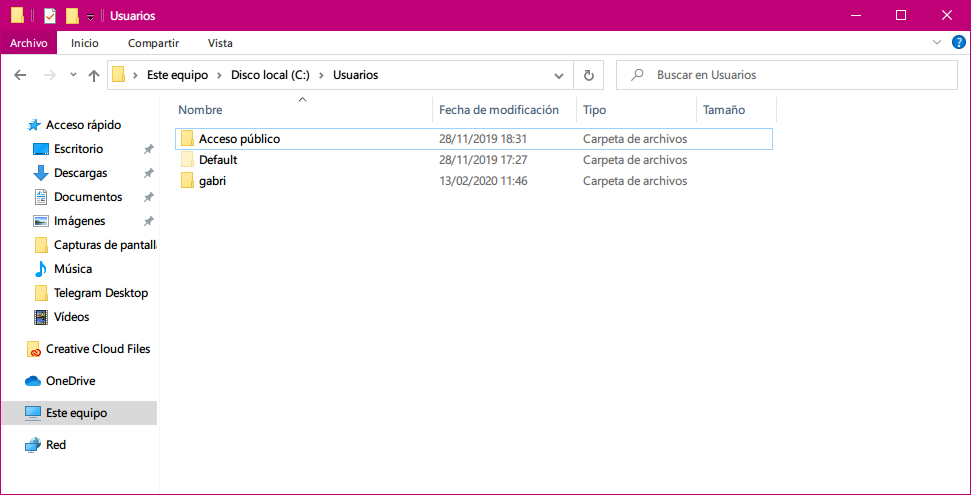Click pin icon beside Imágenes
This screenshot has width=971, height=495.
tap(148, 221)
